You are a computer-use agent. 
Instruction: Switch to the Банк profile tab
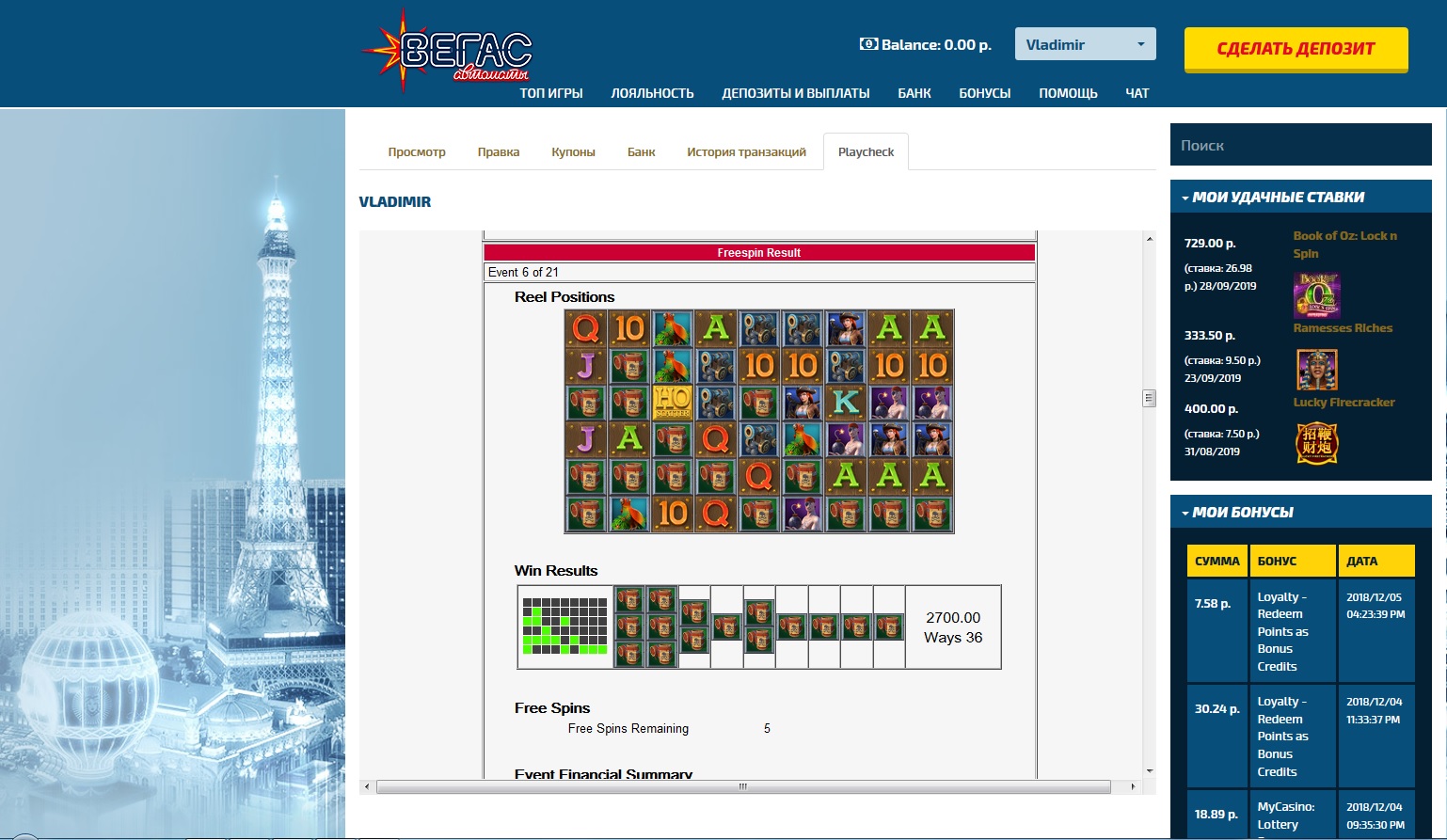click(x=642, y=151)
